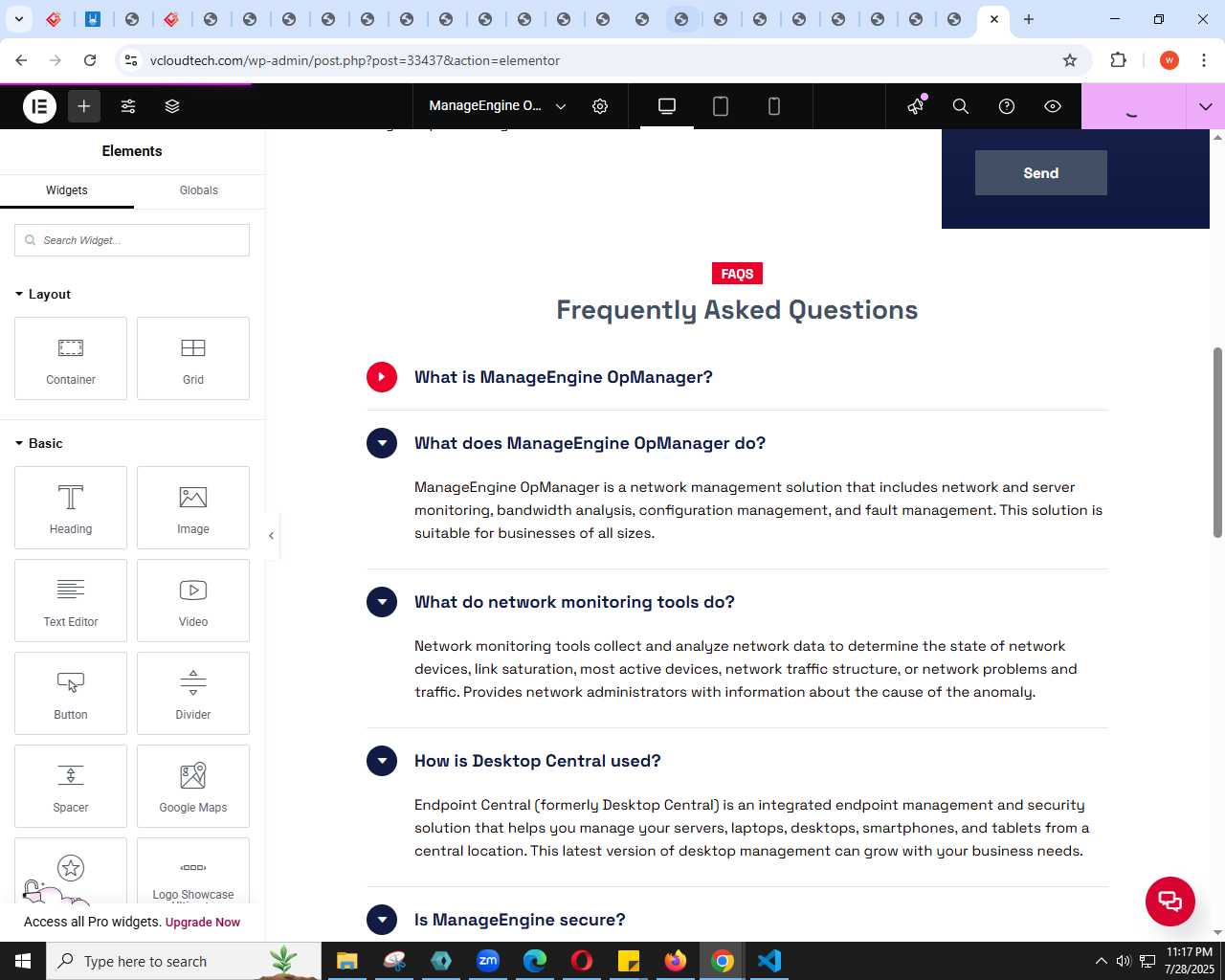Switch to desktop responsive view

tap(667, 106)
